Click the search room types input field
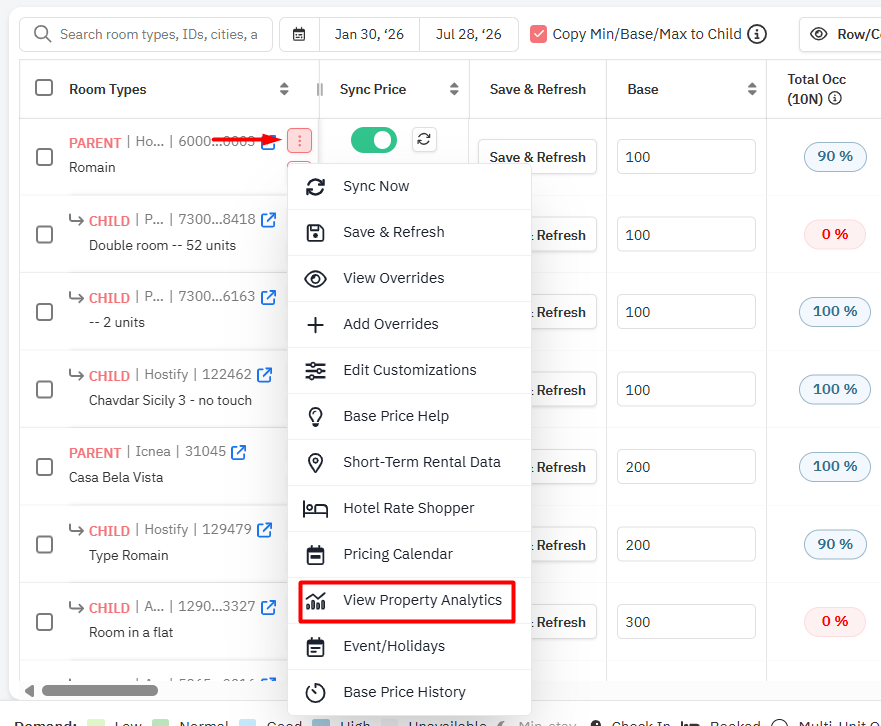The width and height of the screenshot is (881, 726). [160, 34]
